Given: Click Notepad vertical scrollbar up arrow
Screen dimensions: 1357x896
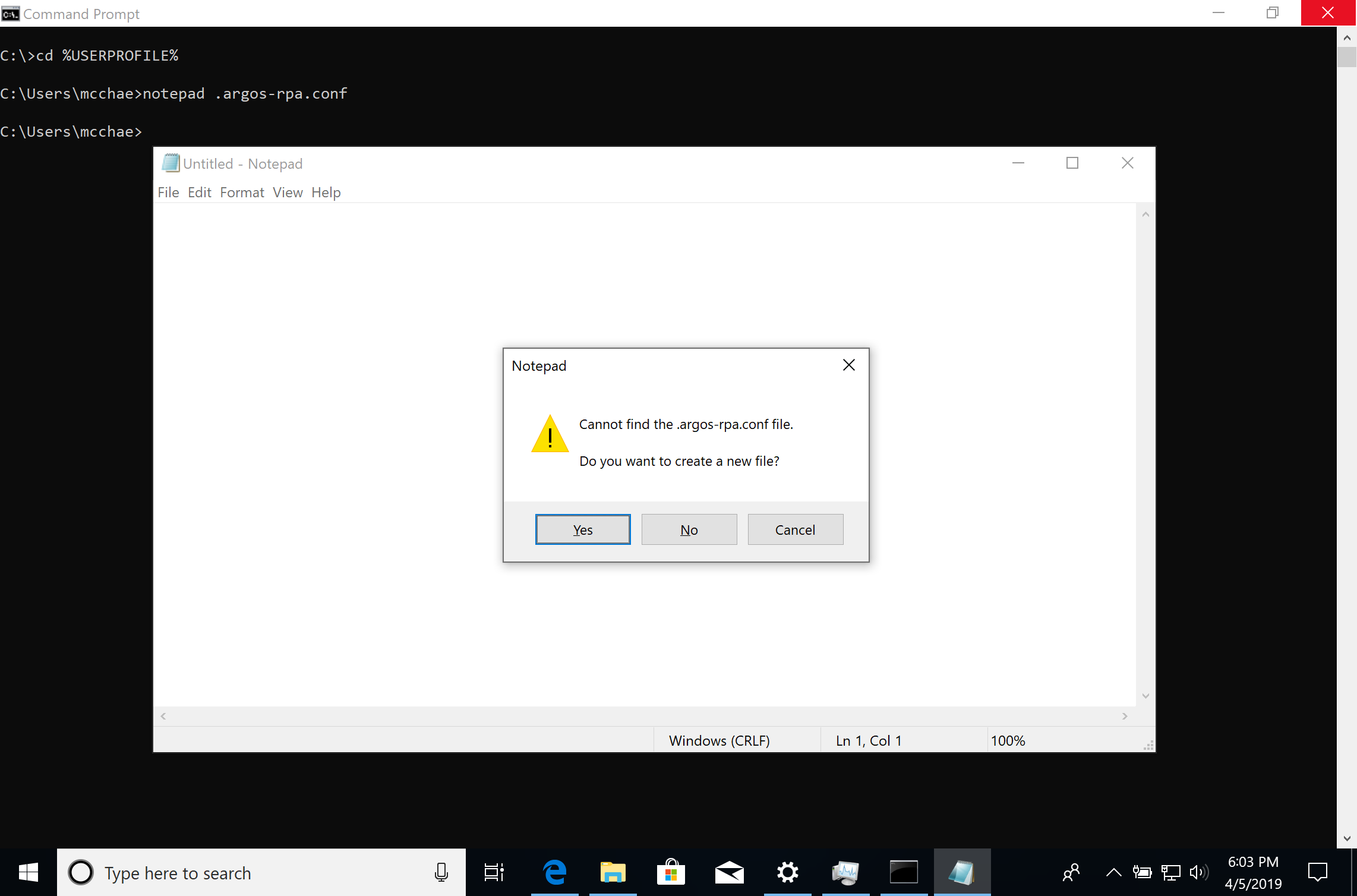Looking at the screenshot, I should (x=1145, y=214).
